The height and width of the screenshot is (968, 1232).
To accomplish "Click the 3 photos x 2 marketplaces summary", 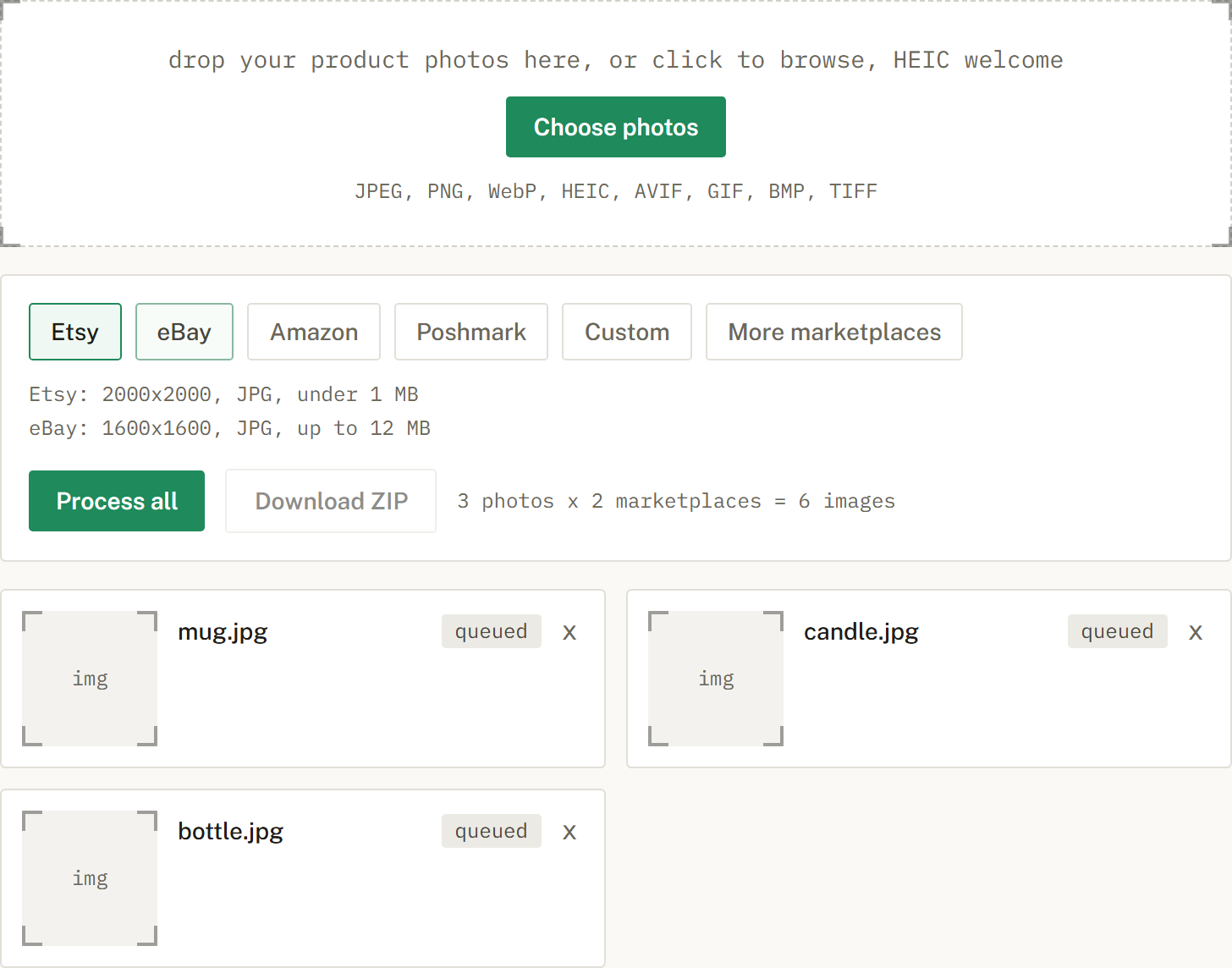I will point(676,501).
